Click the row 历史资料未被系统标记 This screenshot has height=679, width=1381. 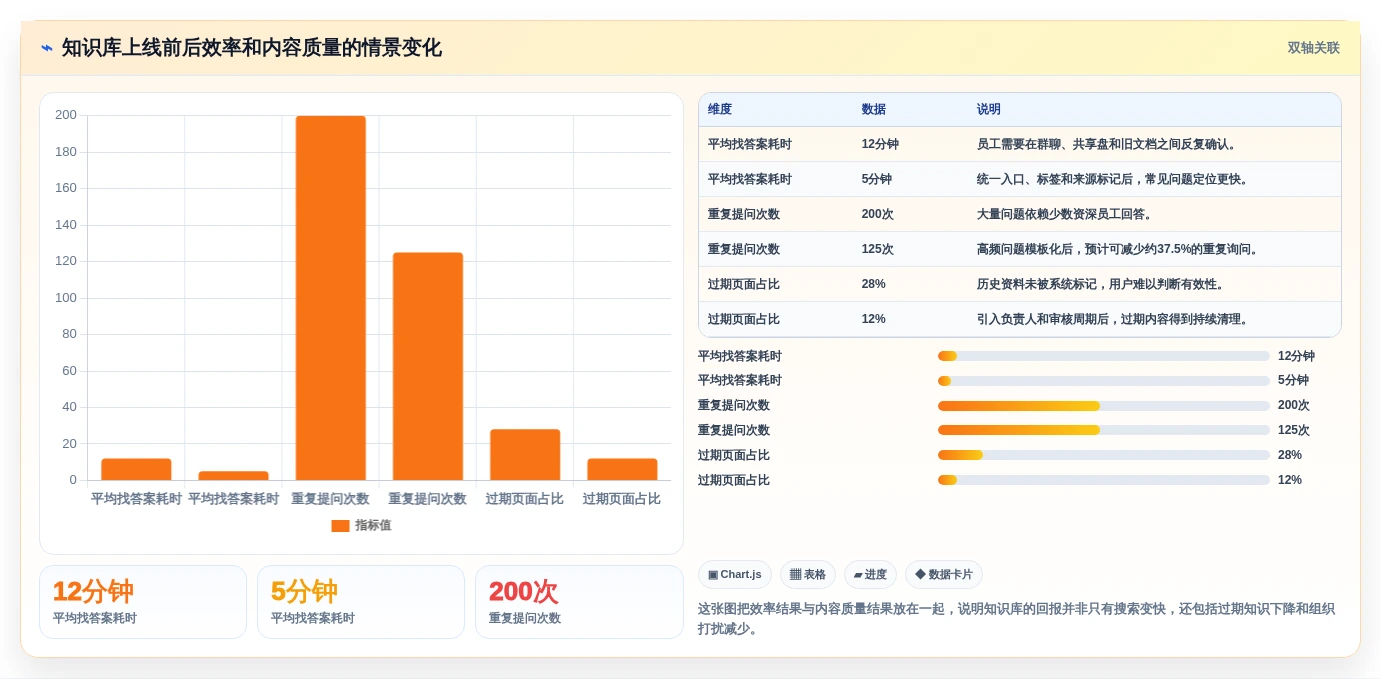point(1020,284)
